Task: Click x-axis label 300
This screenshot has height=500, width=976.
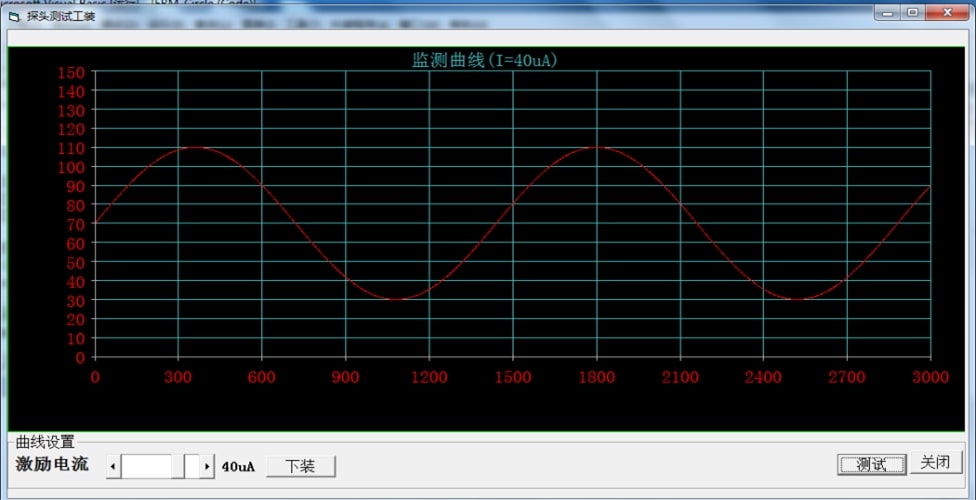Action: [178, 377]
